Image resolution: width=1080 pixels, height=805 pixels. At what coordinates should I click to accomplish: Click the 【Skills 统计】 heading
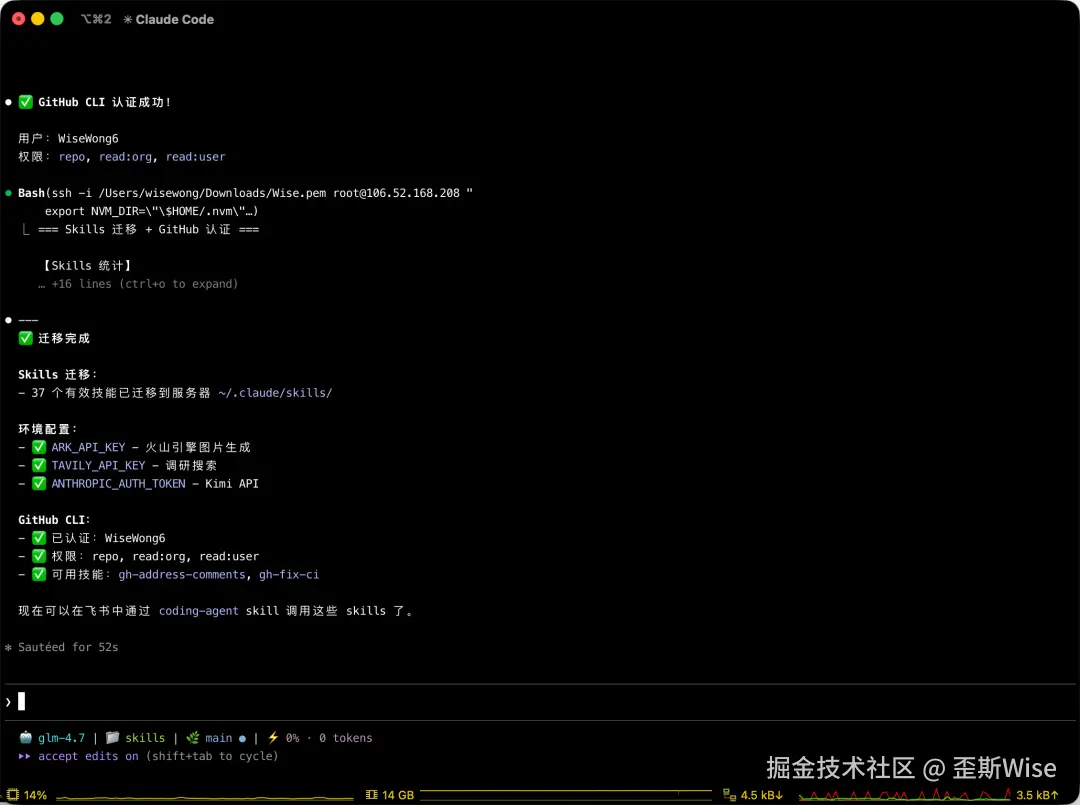tap(87, 265)
